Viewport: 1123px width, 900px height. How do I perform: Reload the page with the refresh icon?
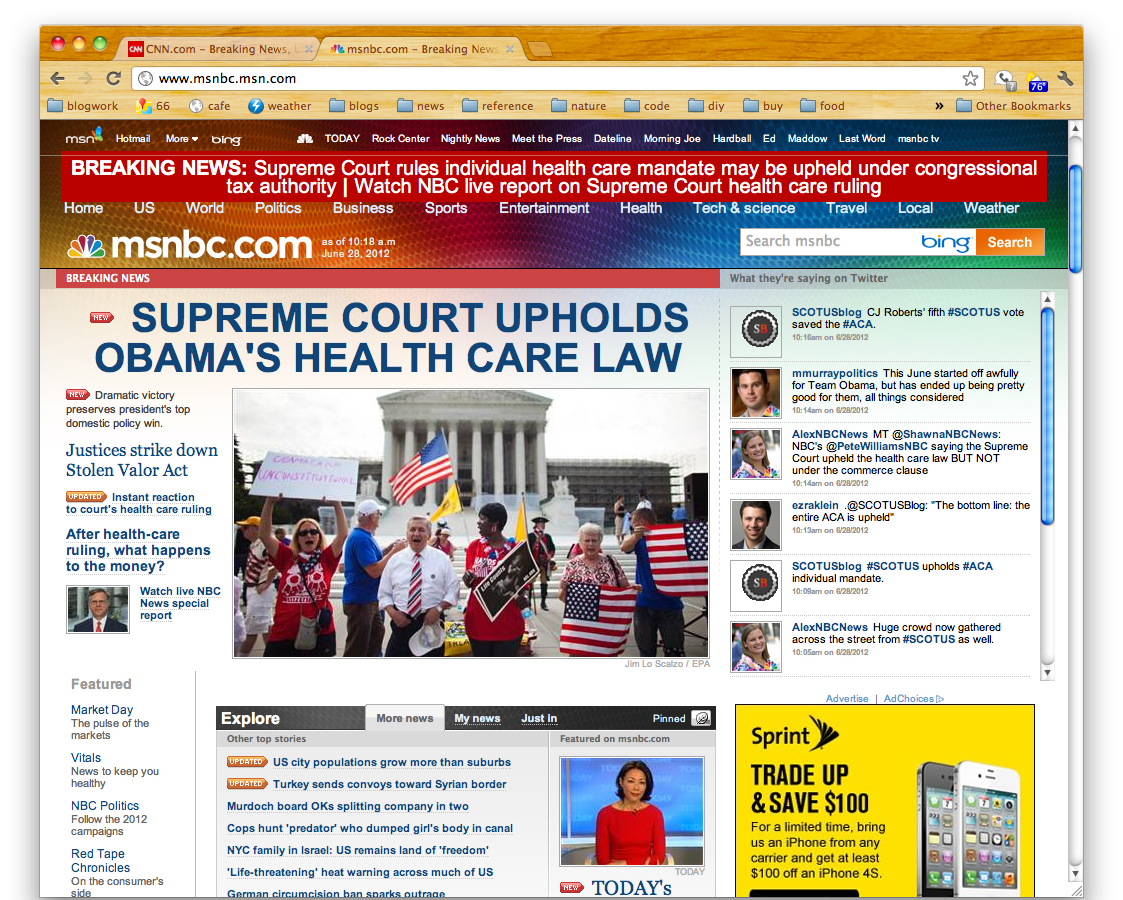tap(113, 78)
